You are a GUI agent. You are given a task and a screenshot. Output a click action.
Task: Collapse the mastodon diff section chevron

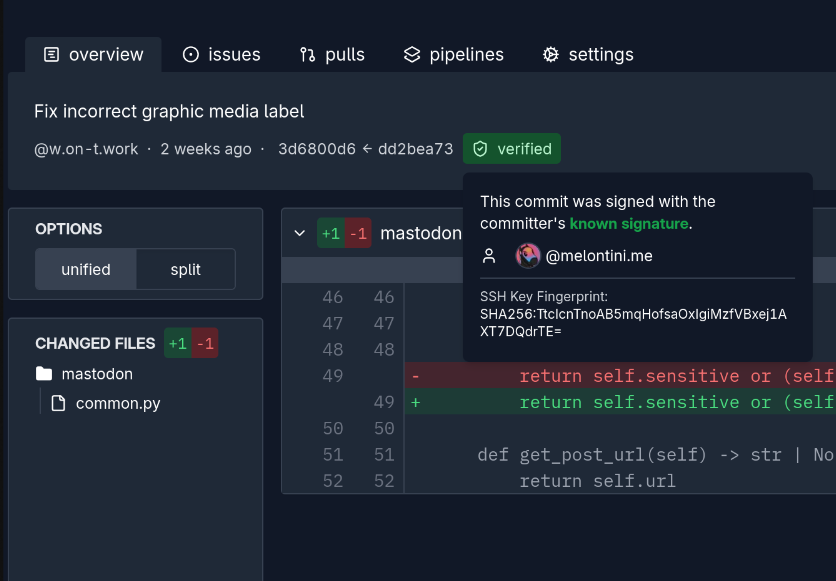tap(300, 232)
